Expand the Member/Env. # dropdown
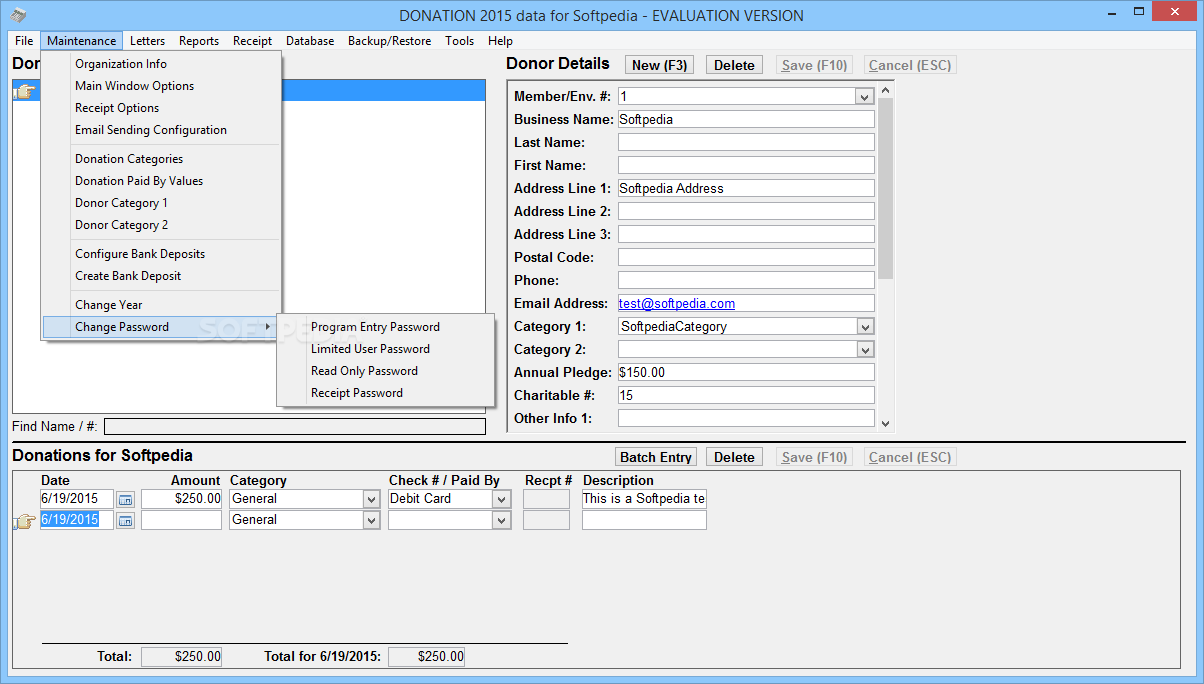The height and width of the screenshot is (684, 1204). 864,96
